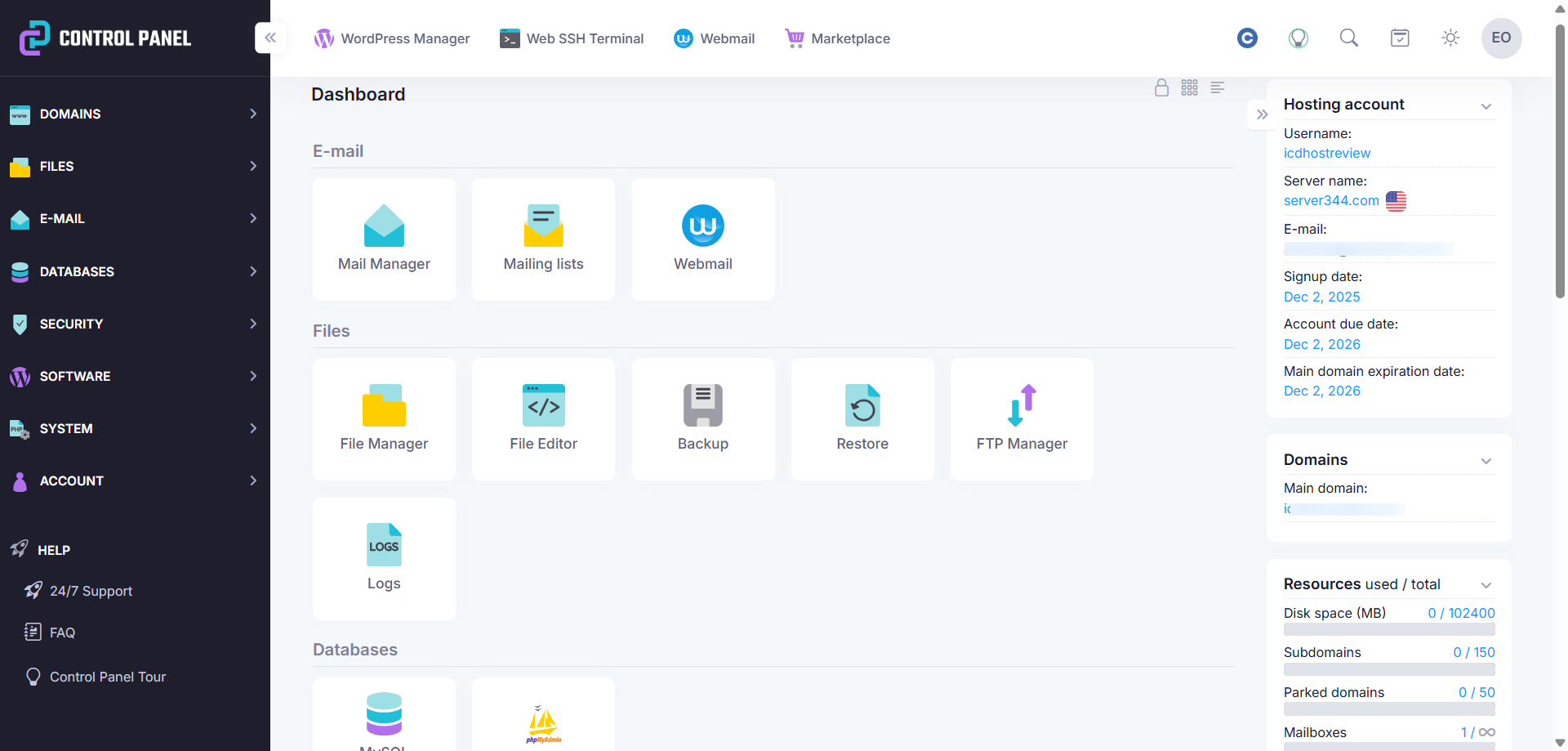Click the Mailboxes count 1 / ∞
The height and width of the screenshot is (751, 1568).
1478,733
